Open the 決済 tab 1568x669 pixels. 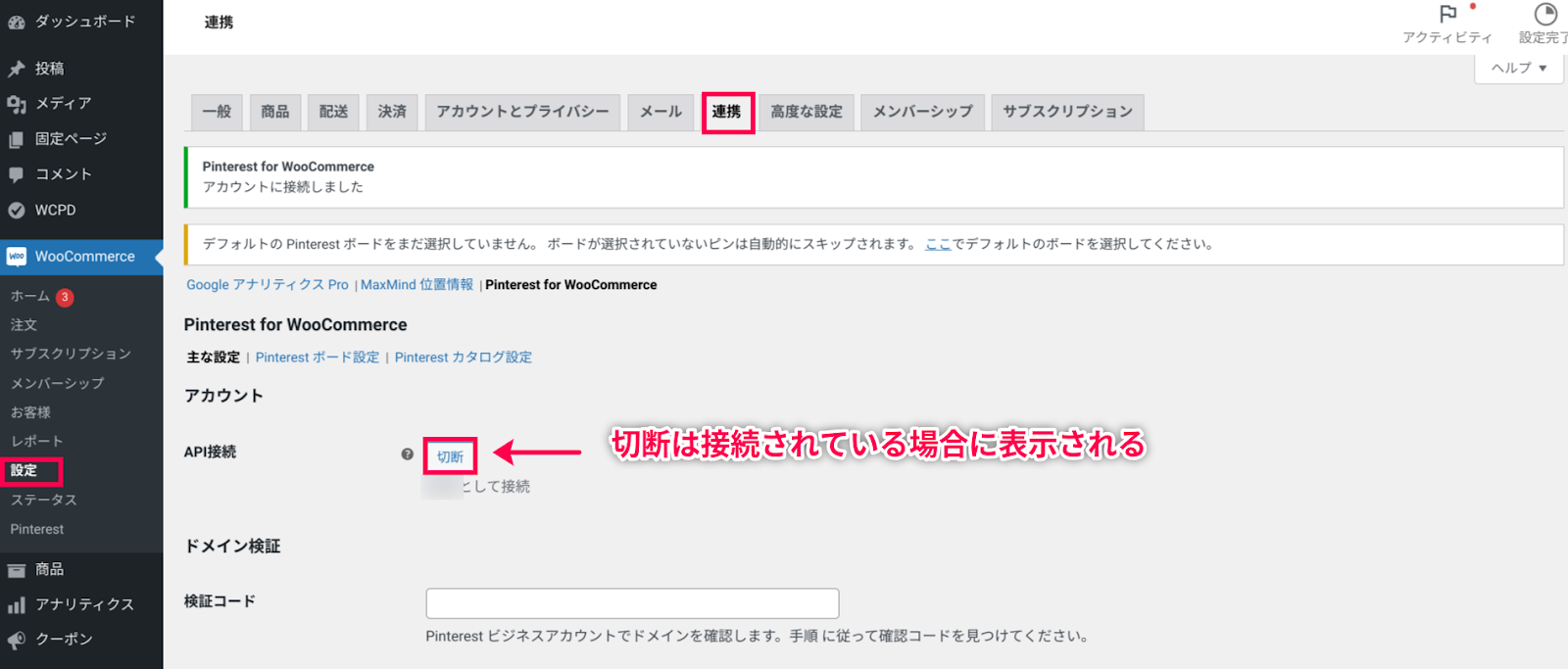393,112
